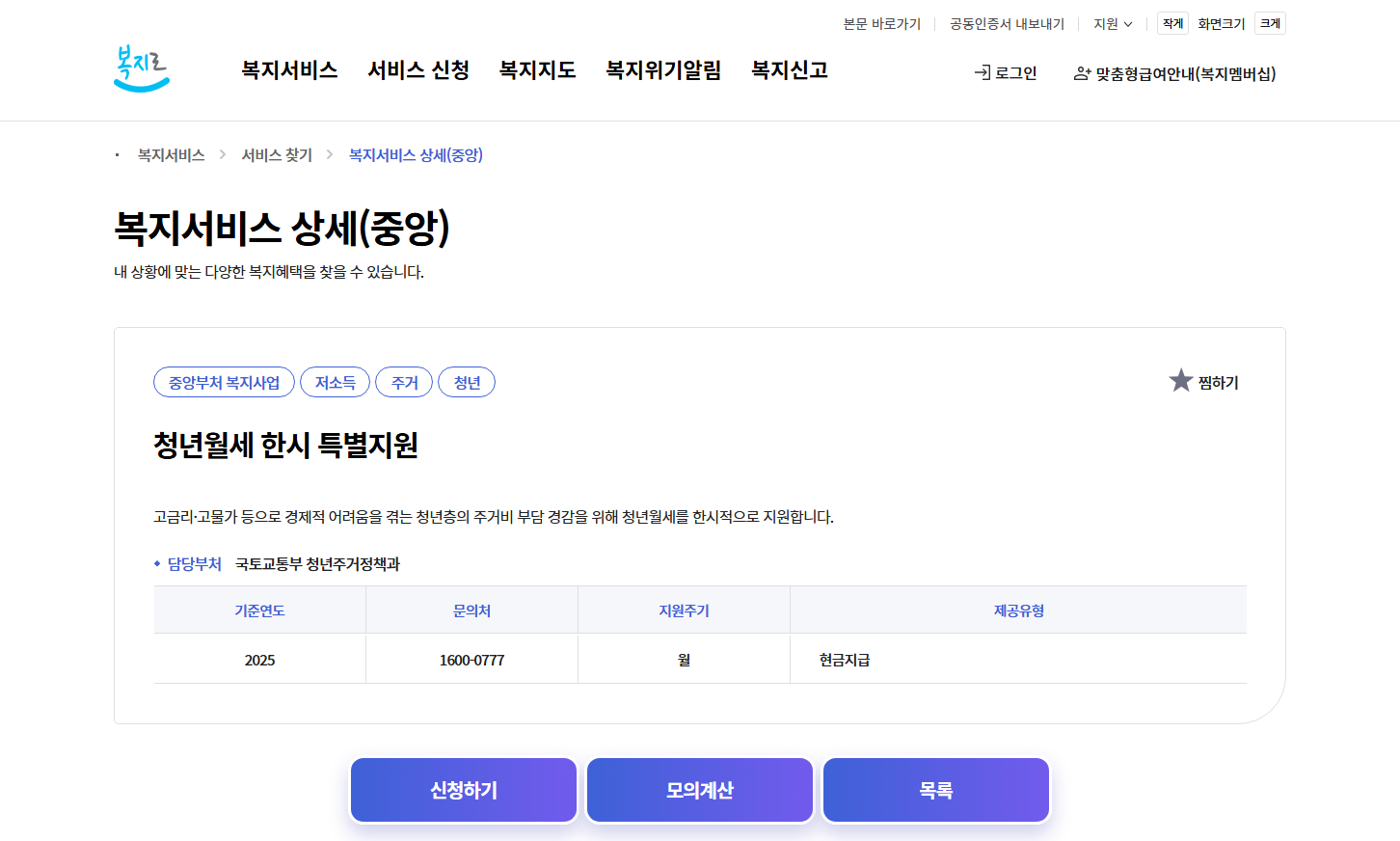The height and width of the screenshot is (841, 1400).
Task: Expand the 지원 dropdown in the top bar
Action: tap(1113, 23)
